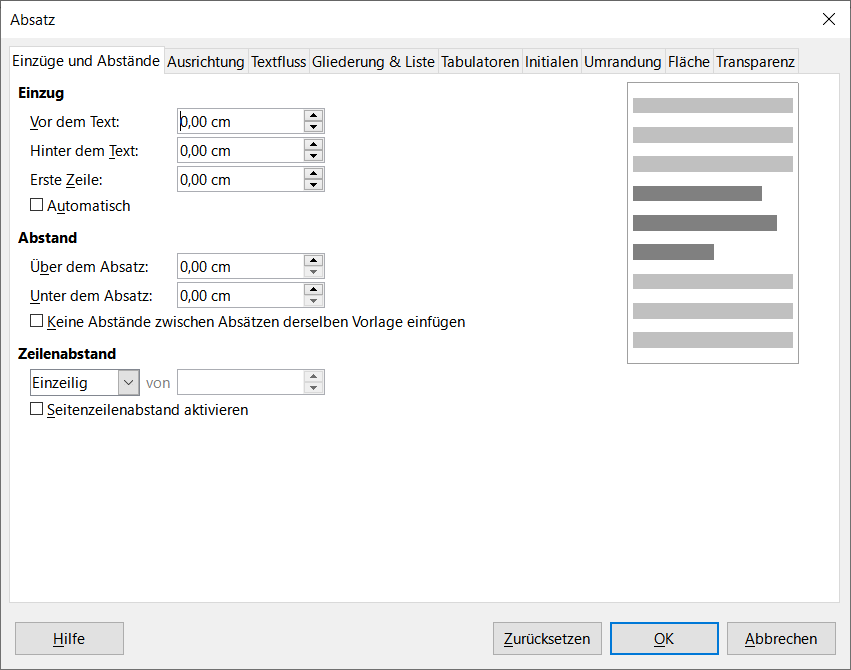
Task: Select the Tabulatoren tab
Action: tap(480, 62)
